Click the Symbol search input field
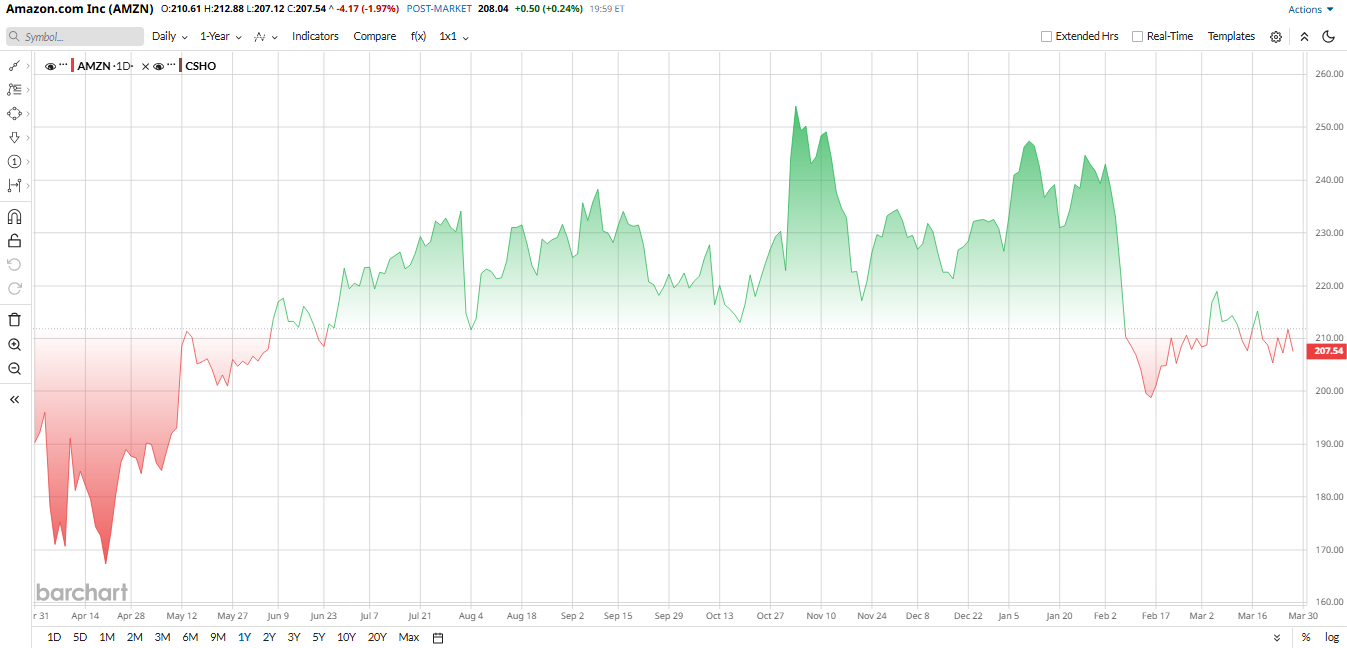Screen dimensions: 1347x648 point(75,36)
